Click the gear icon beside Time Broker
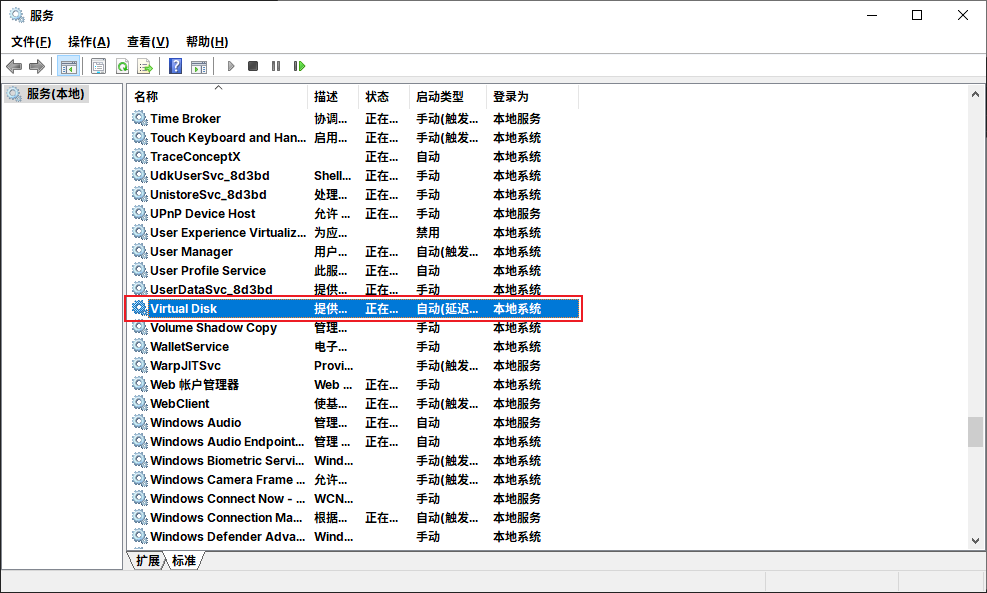The image size is (987, 593). pos(140,118)
